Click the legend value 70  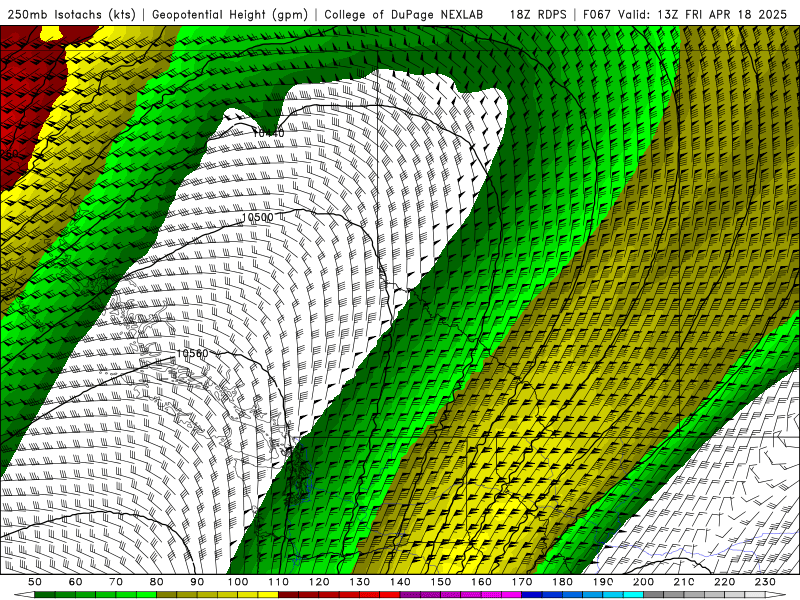pyautogui.click(x=116, y=582)
